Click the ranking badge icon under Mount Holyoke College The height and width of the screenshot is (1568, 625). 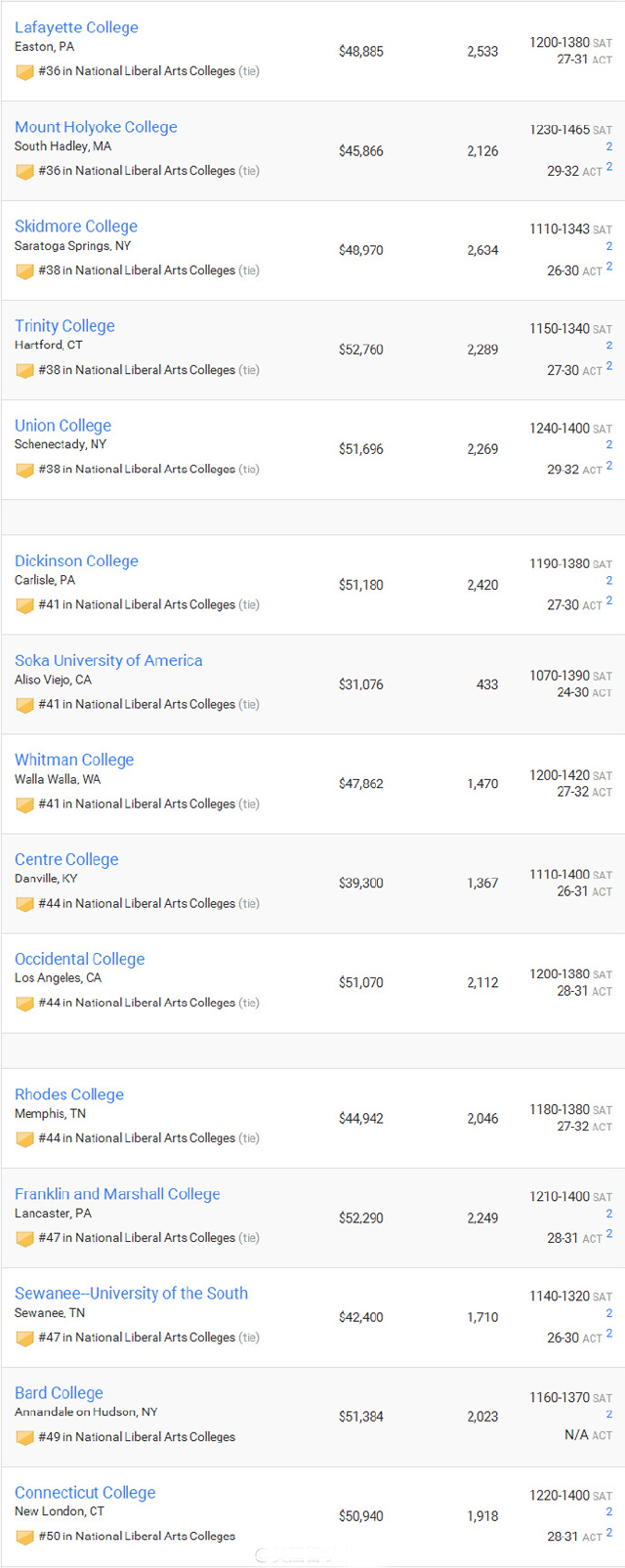pos(24,172)
